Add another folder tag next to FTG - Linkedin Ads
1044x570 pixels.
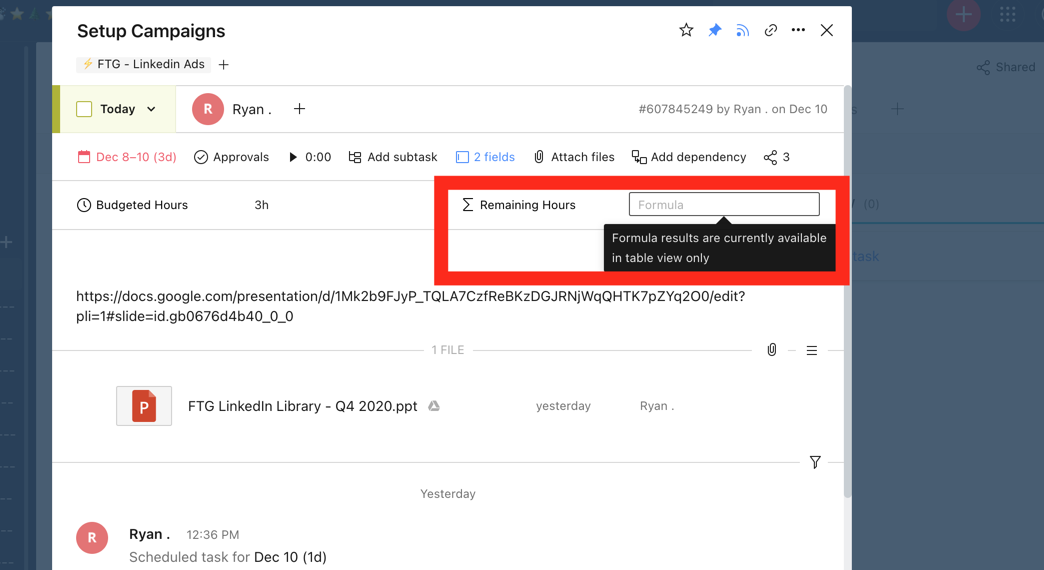[224, 64]
